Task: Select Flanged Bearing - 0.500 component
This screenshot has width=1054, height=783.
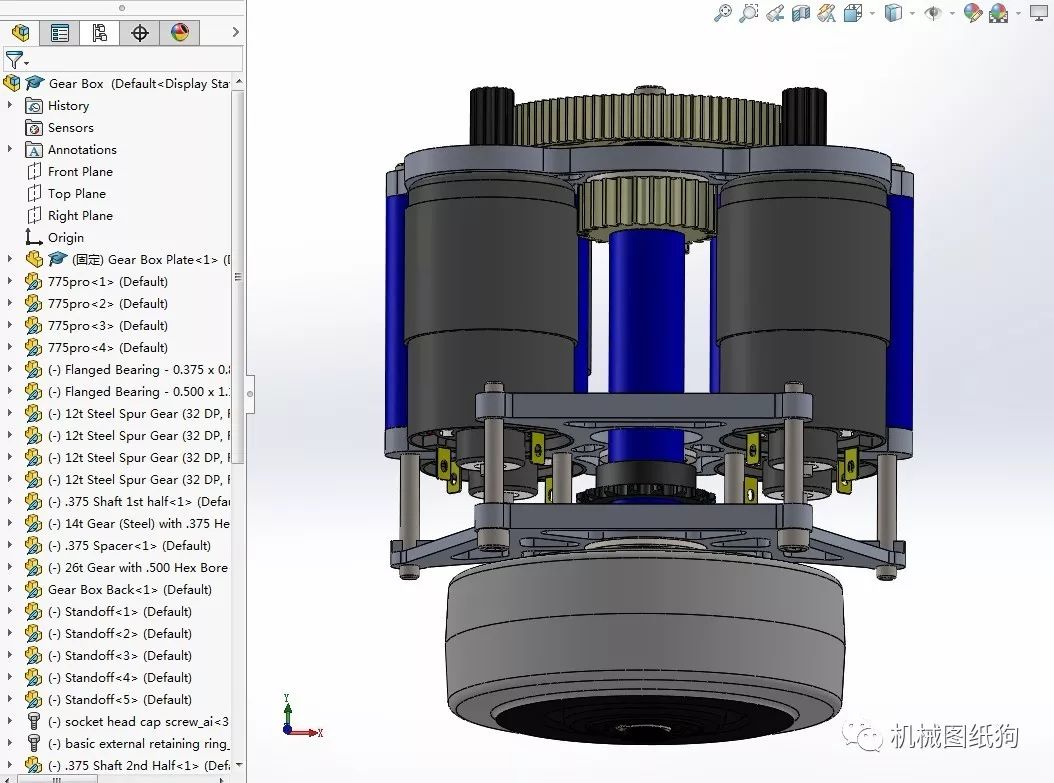Action: point(138,392)
